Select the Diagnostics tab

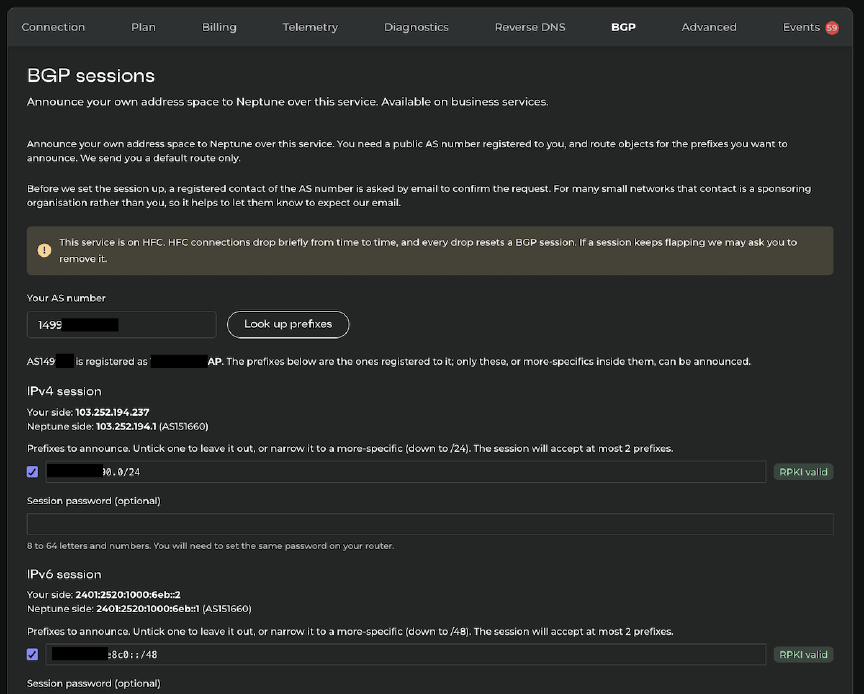[416, 27]
